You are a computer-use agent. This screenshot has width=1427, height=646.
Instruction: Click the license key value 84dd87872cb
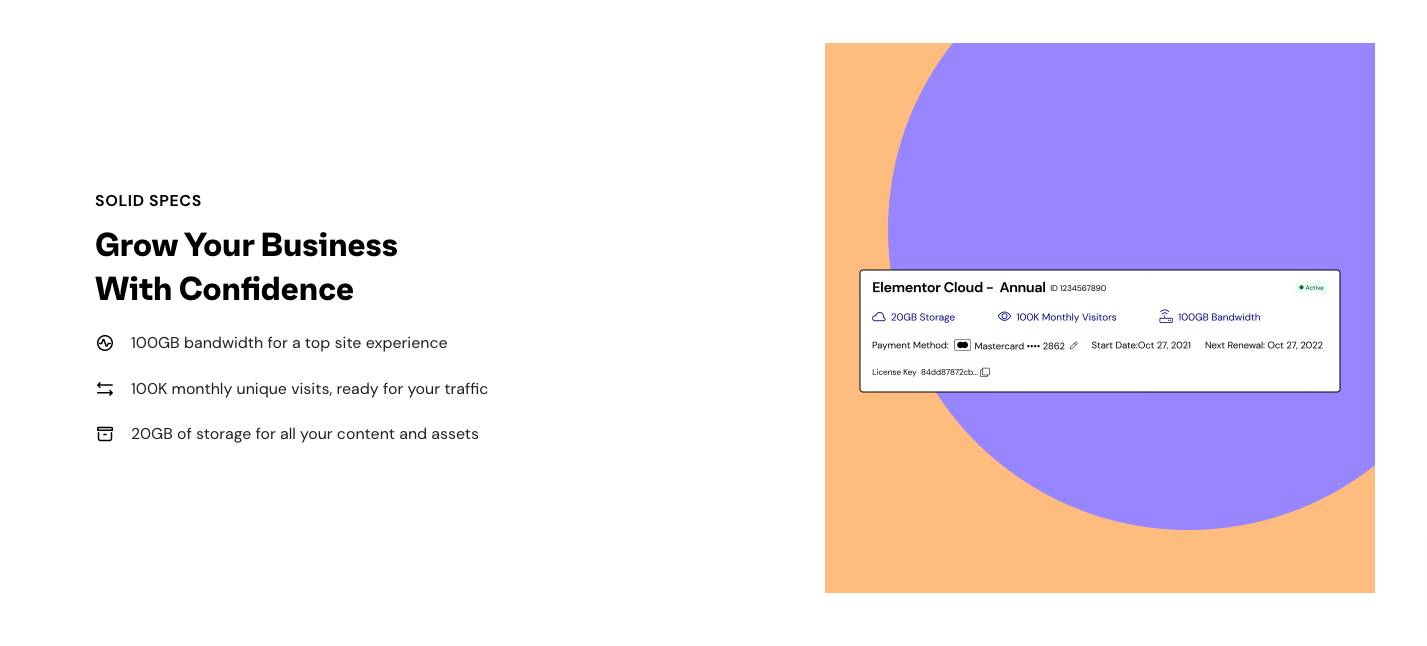[949, 372]
